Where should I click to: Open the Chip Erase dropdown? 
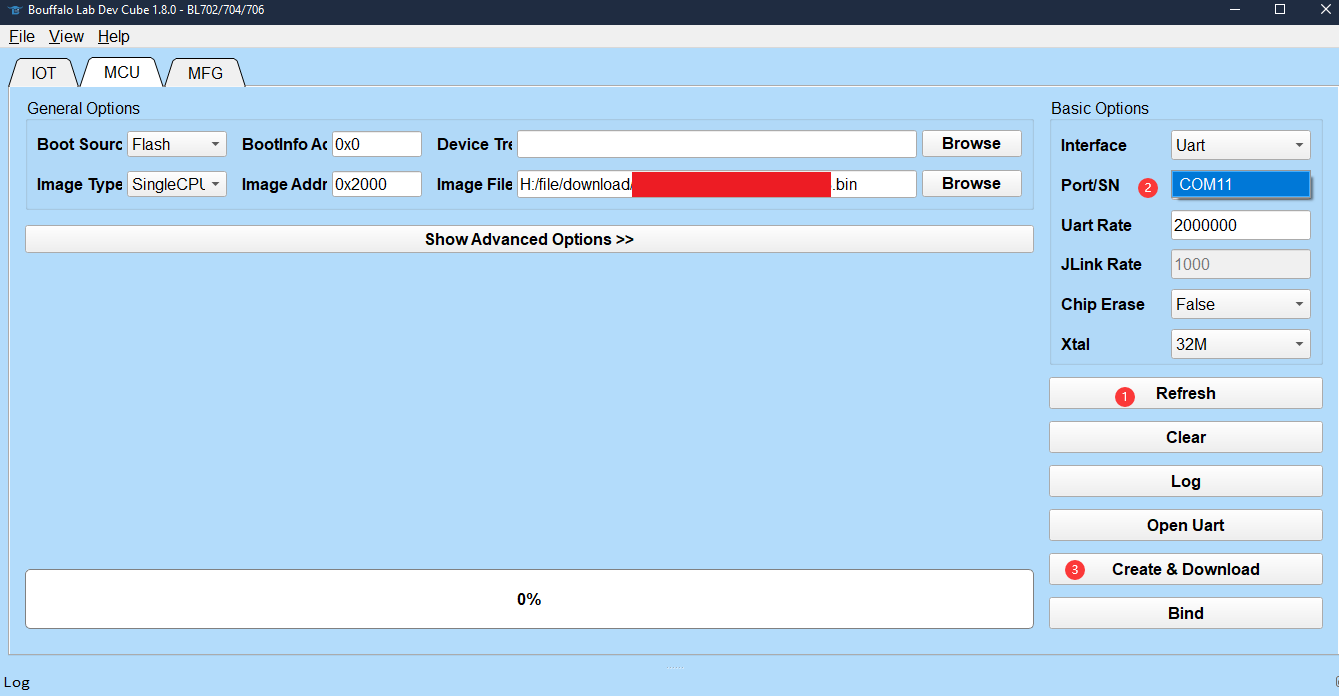1241,304
